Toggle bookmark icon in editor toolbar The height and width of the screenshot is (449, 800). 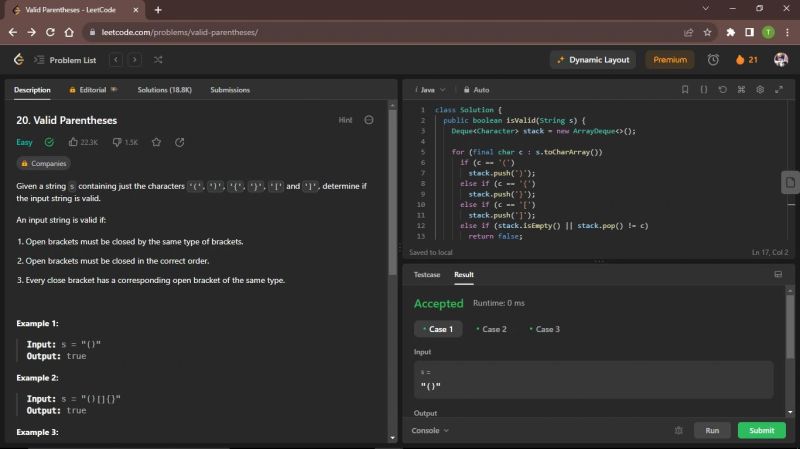(685, 90)
